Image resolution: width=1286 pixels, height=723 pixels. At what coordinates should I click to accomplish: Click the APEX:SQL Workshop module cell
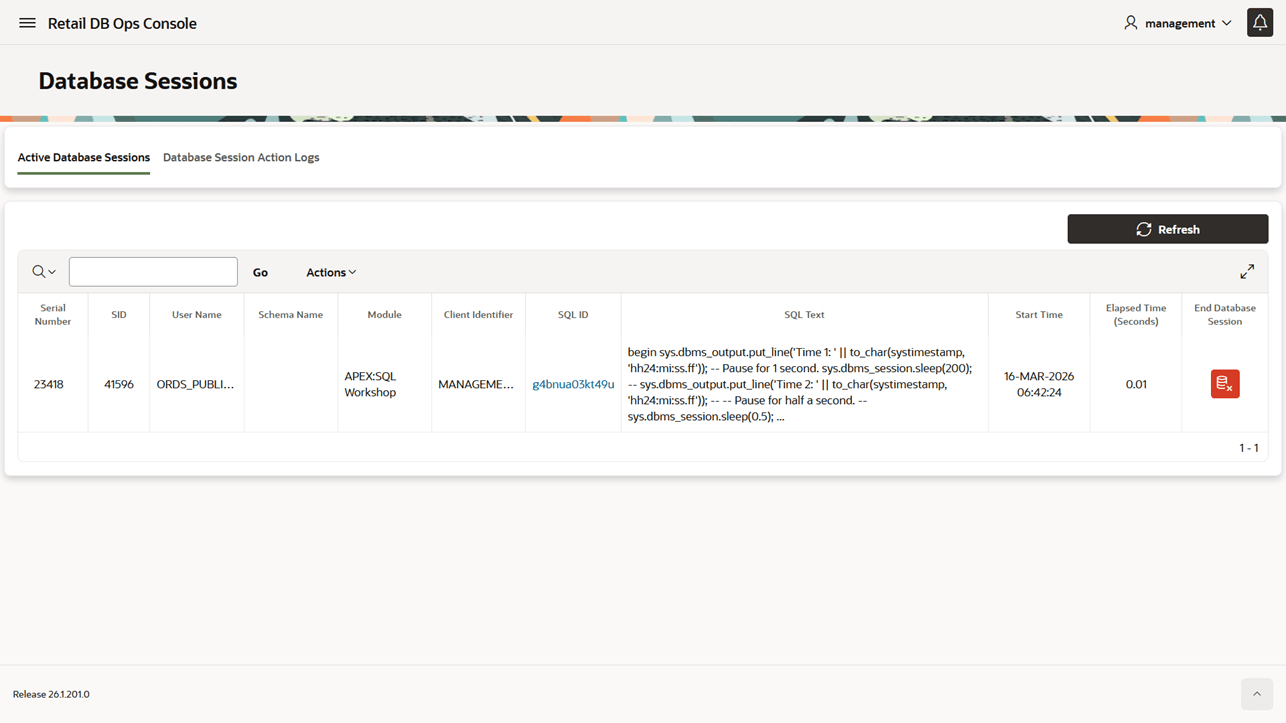click(384, 384)
